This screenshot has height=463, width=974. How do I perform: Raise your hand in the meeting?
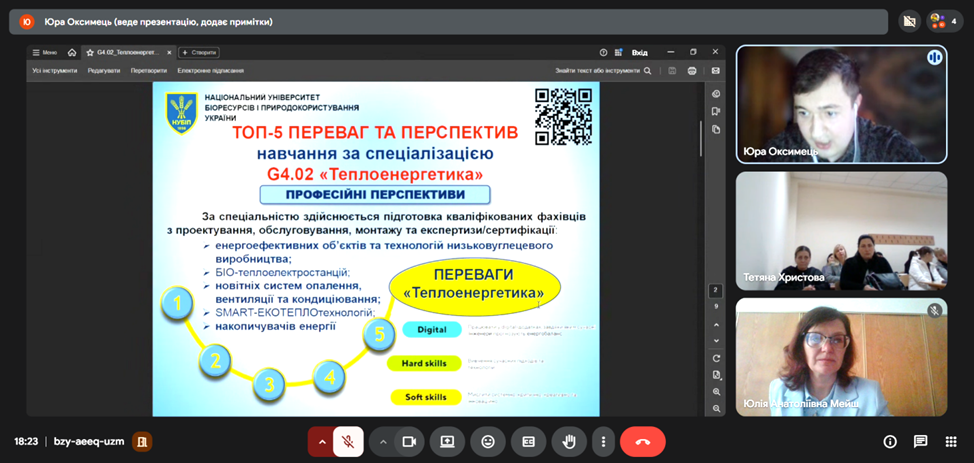click(x=568, y=442)
